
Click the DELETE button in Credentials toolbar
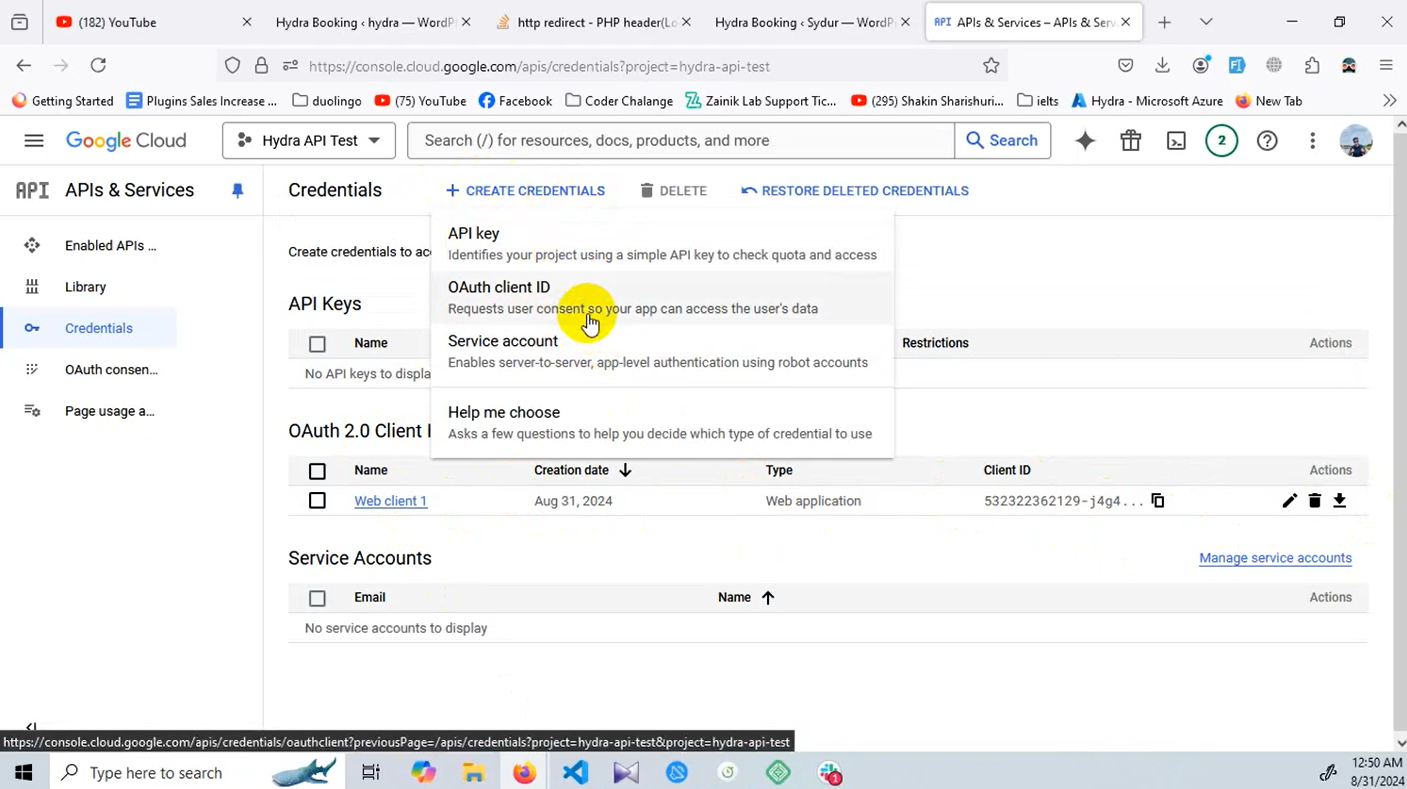[673, 191]
